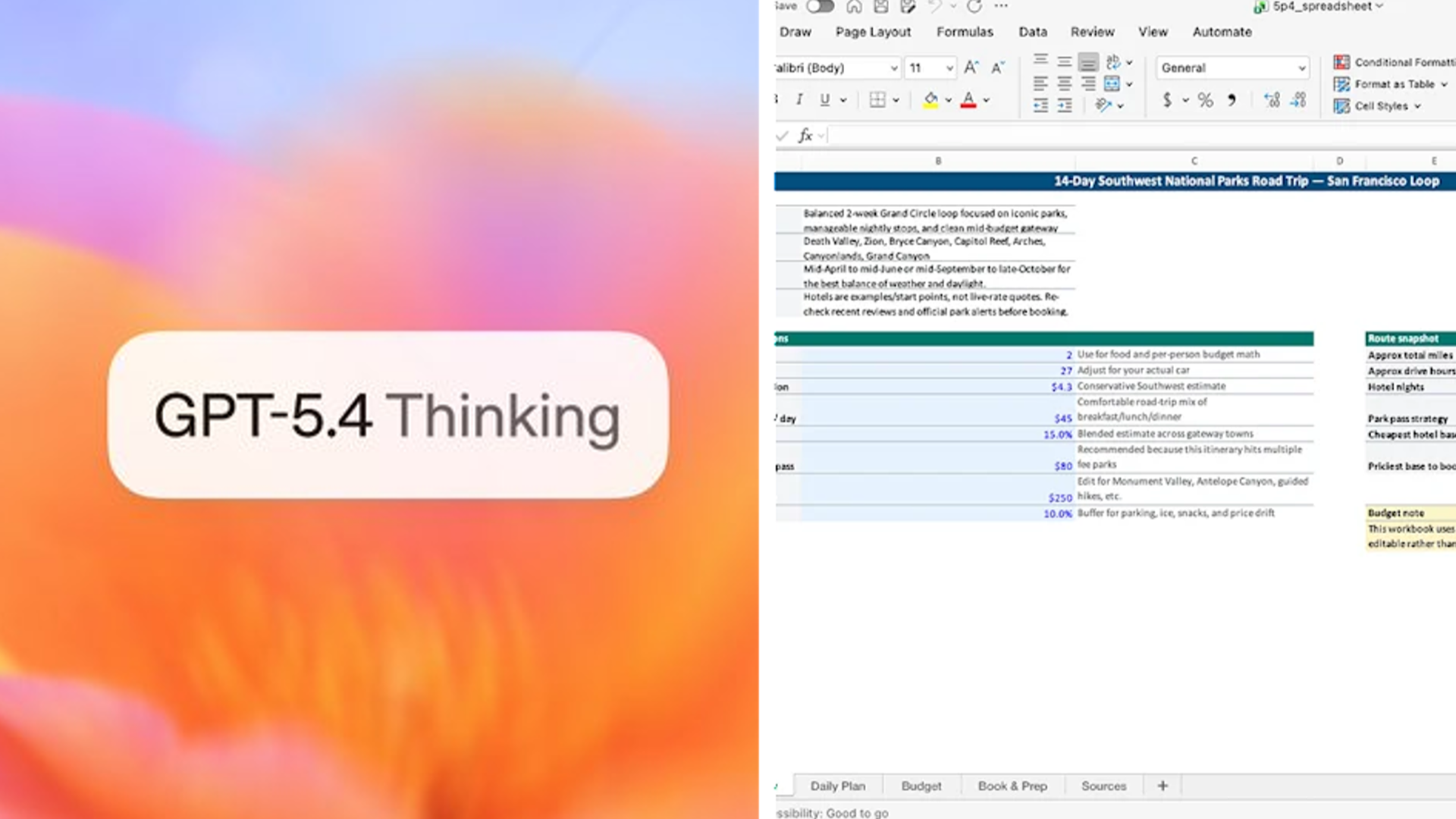Toggle italic formatting
The image size is (1456, 819).
pos(799,99)
